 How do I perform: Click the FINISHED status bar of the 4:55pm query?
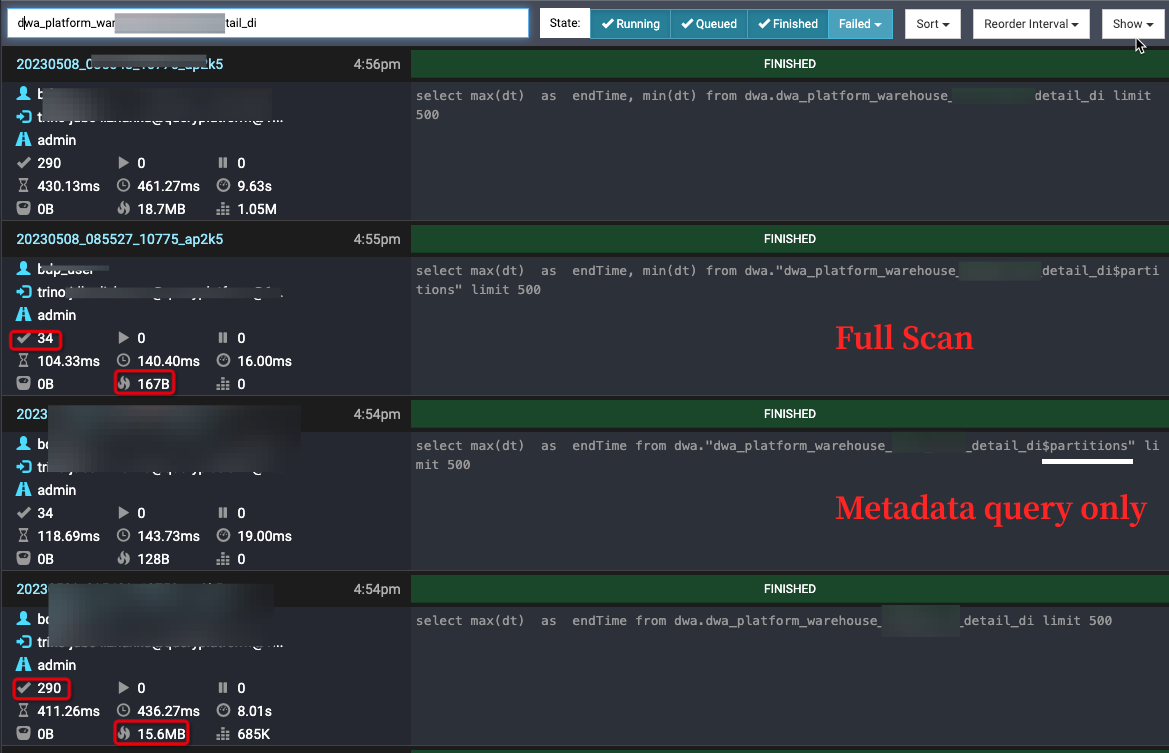(790, 239)
